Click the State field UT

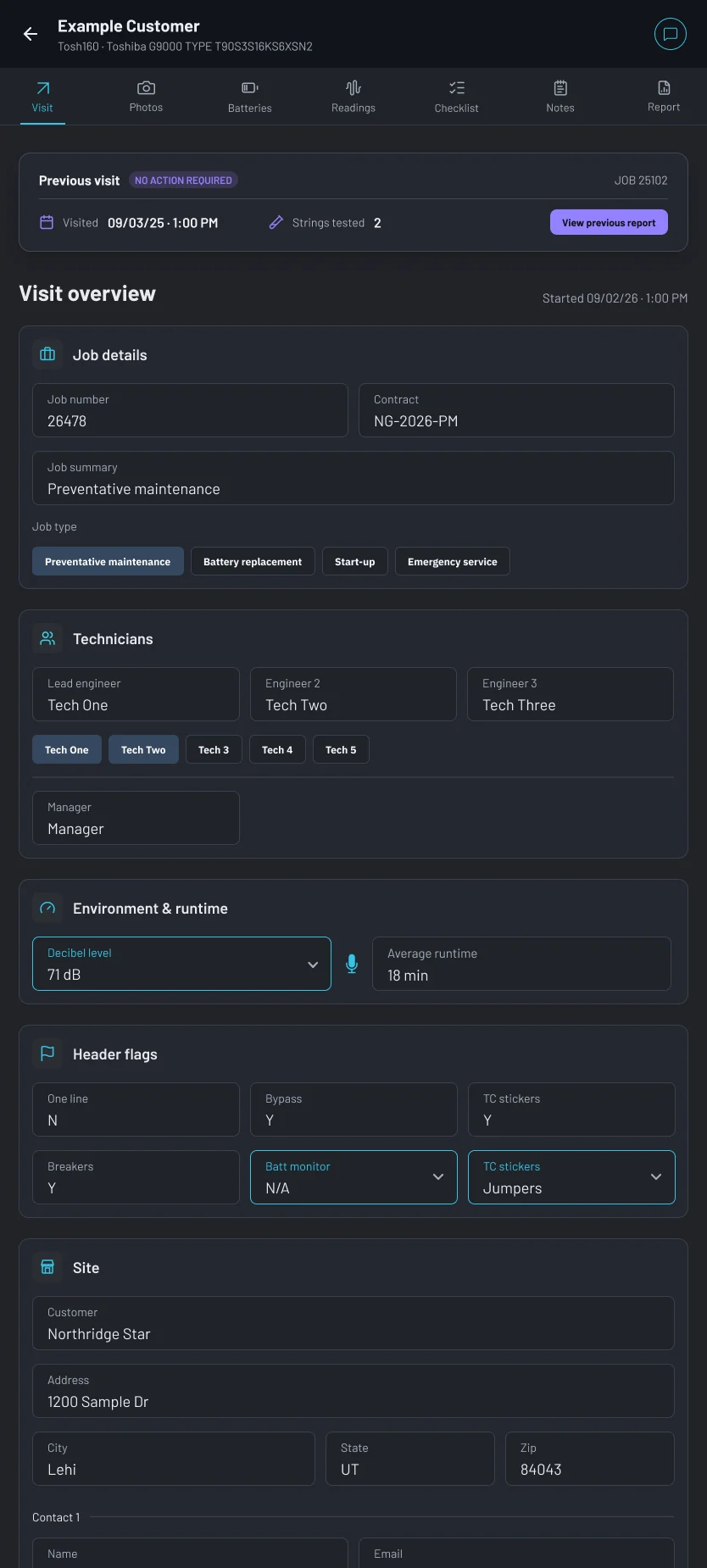coord(410,1459)
